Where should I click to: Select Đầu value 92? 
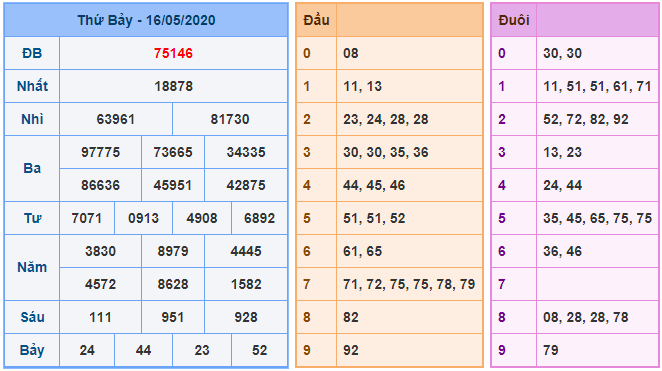coord(351,350)
